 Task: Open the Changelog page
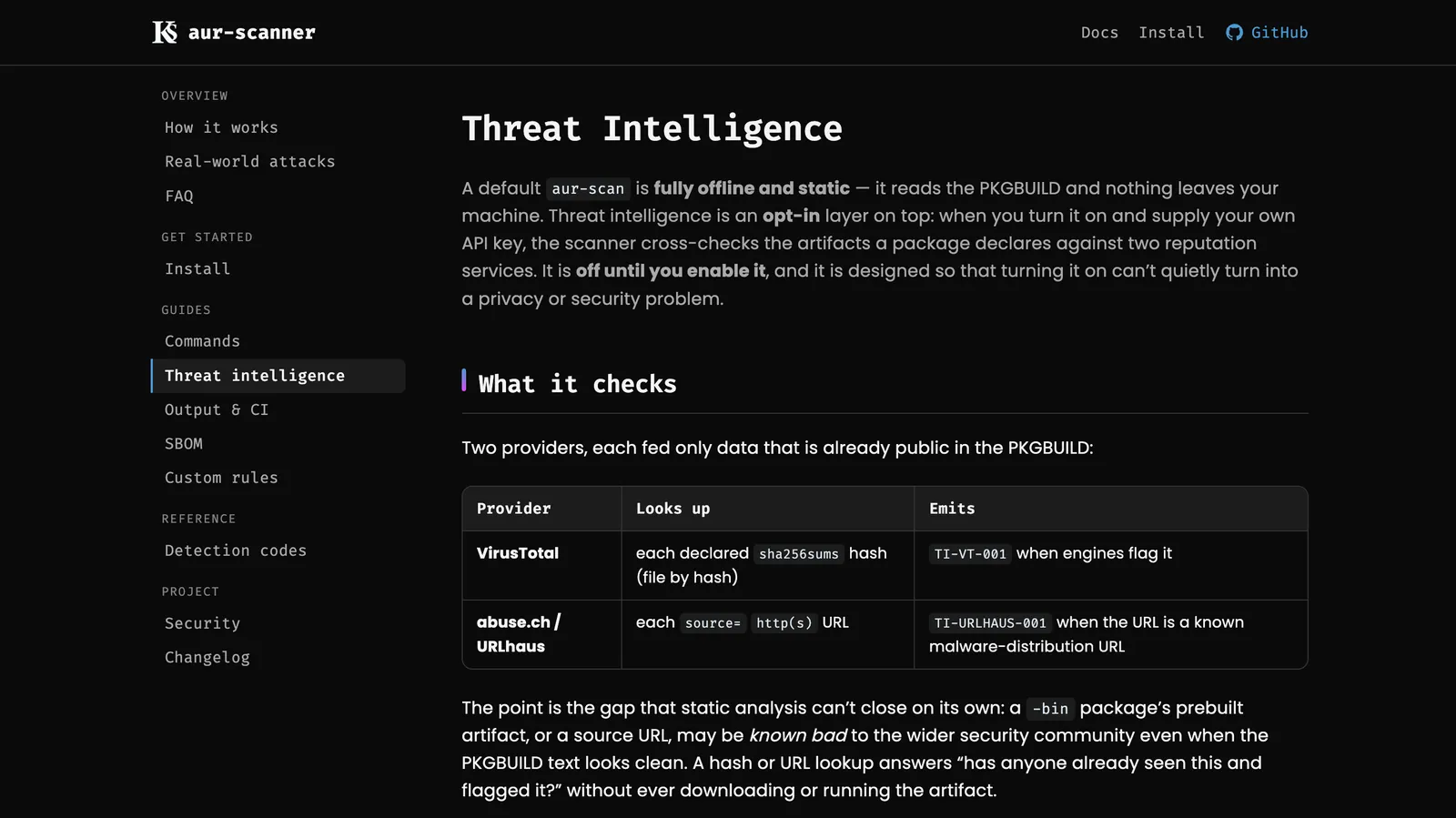pyautogui.click(x=207, y=657)
